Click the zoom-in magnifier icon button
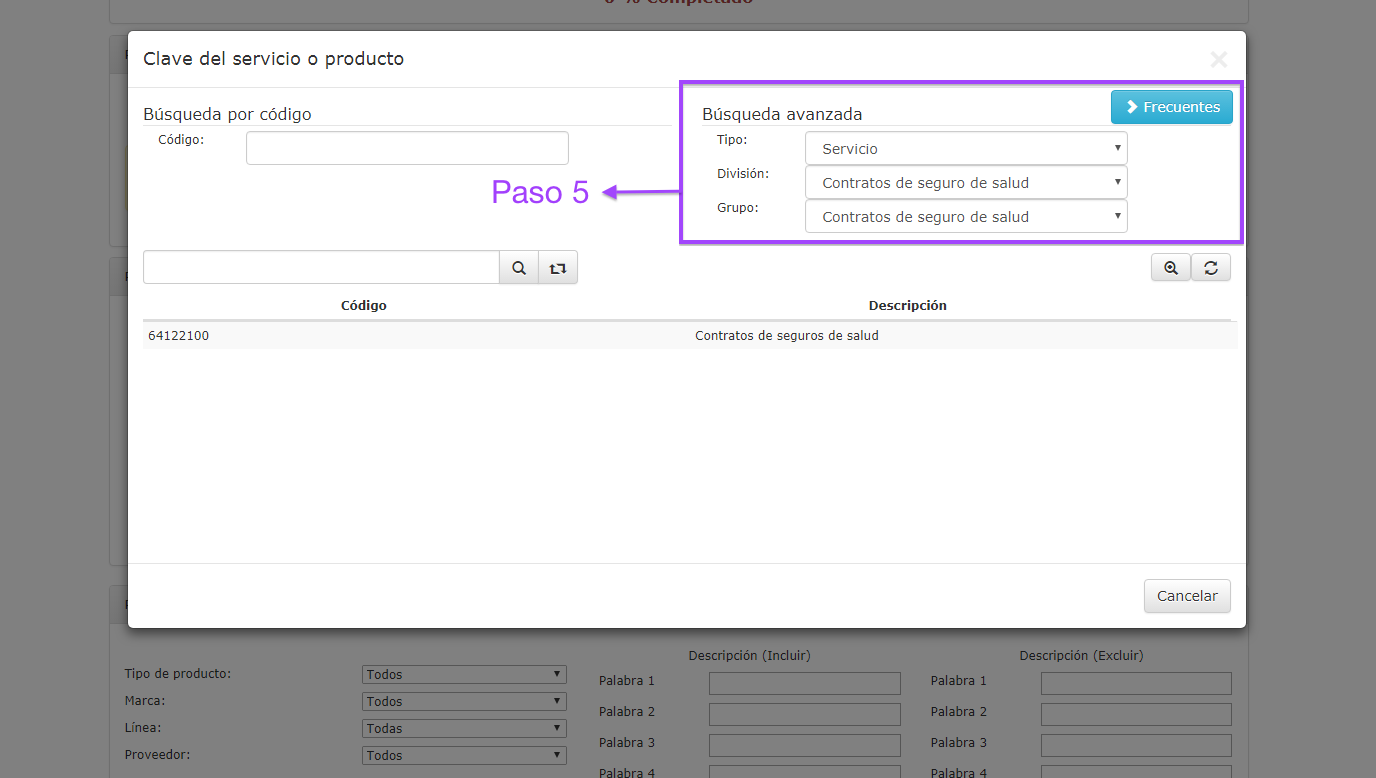Screen dimensions: 1376x778 (1171, 268)
